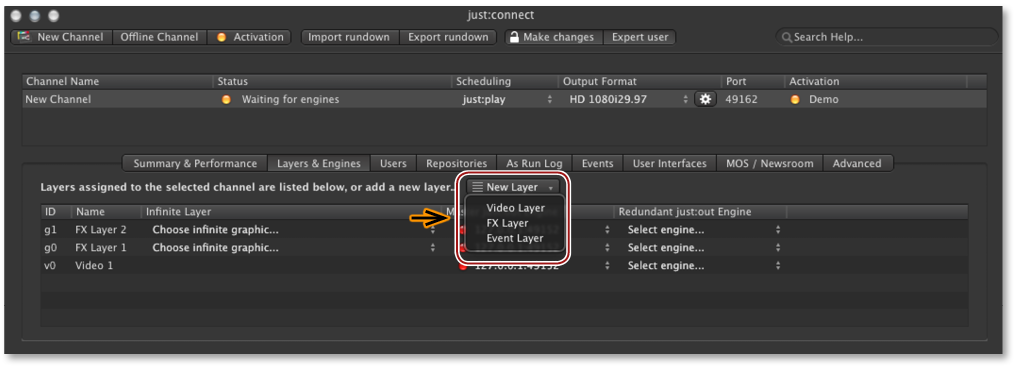Open the Users tab

pos(394,164)
